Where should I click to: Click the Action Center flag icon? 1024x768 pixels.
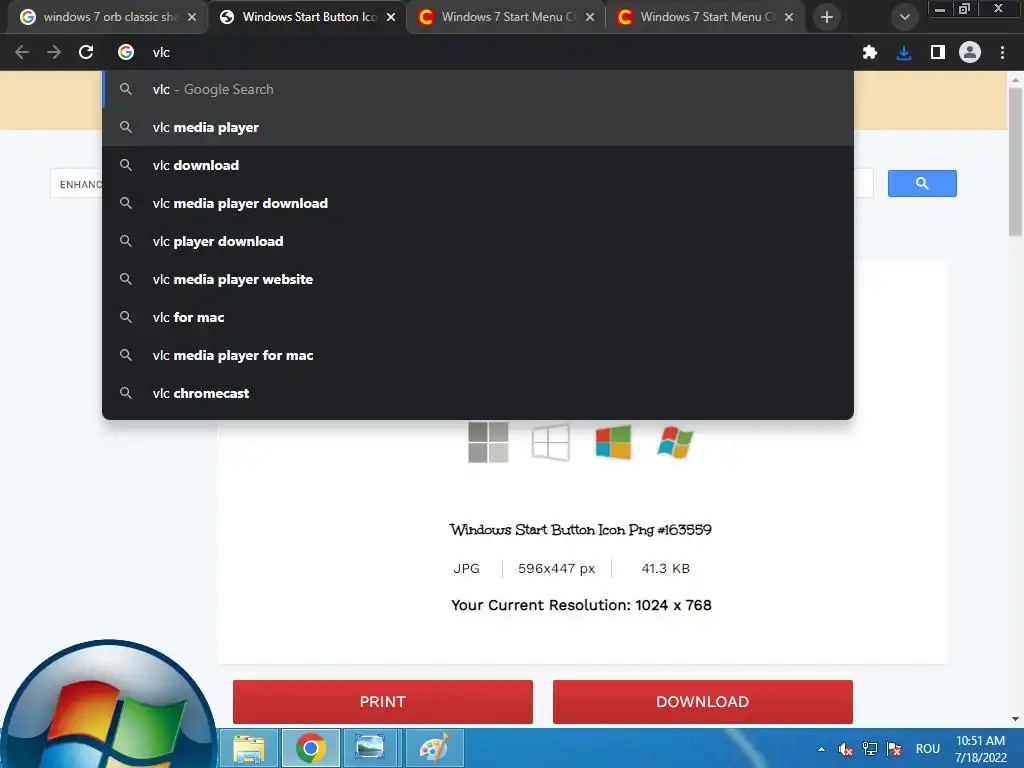[894, 749]
